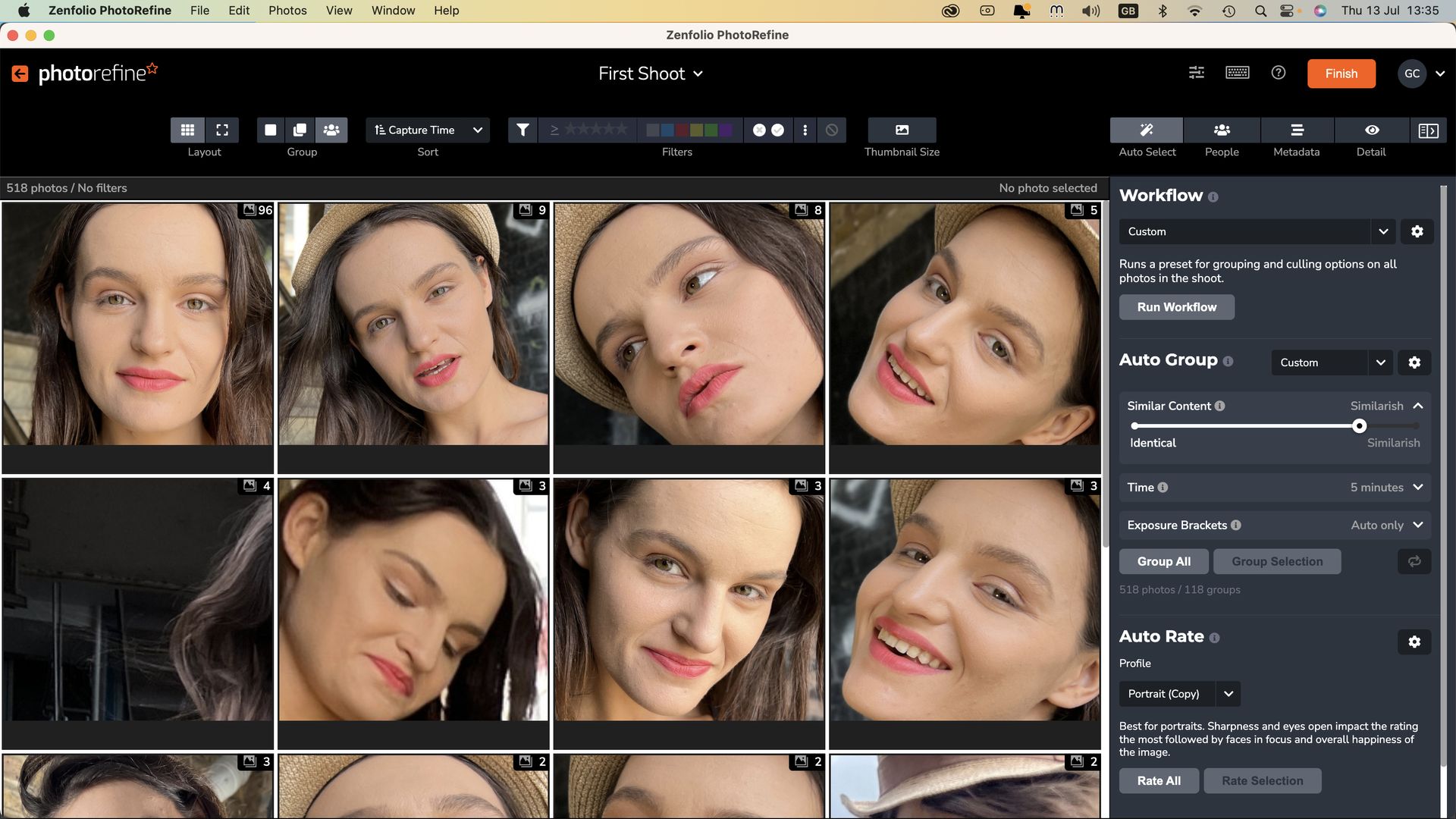Toggle the no-label filter circle
Screen dimensions: 1456x819
(x=831, y=130)
